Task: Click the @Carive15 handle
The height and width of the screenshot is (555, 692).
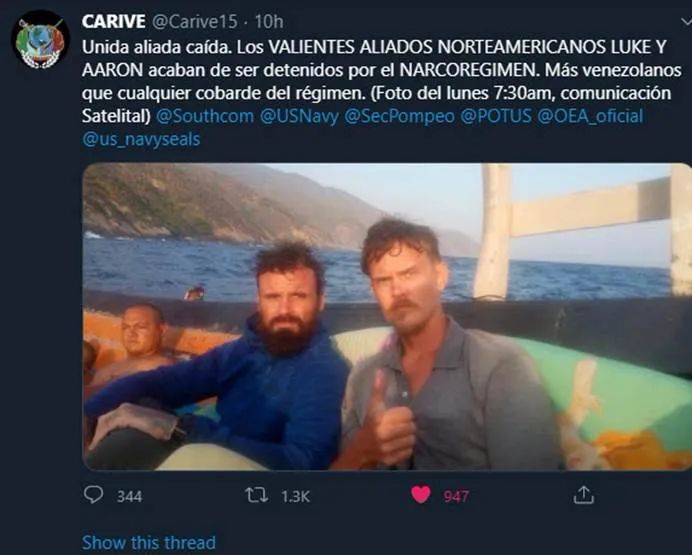Action: pyautogui.click(x=195, y=22)
